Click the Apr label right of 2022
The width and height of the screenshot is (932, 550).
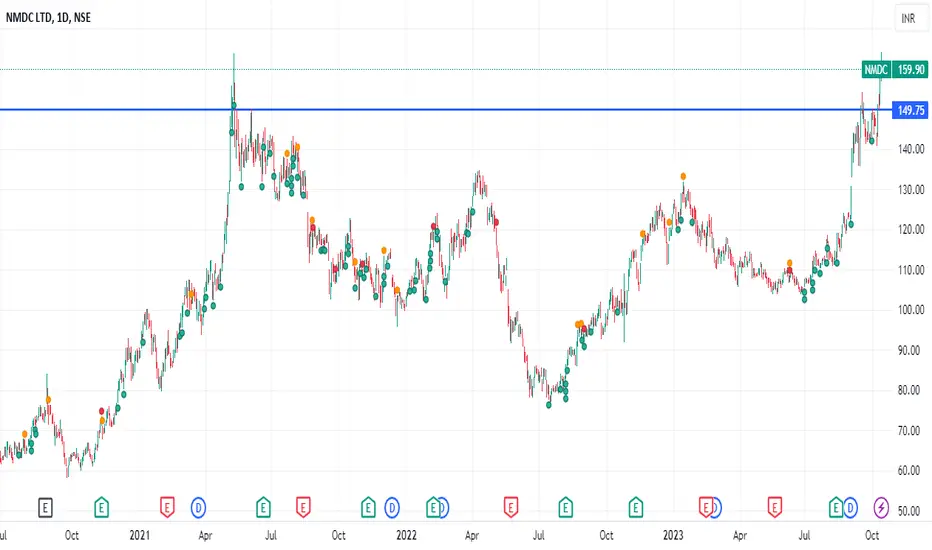[472, 535]
